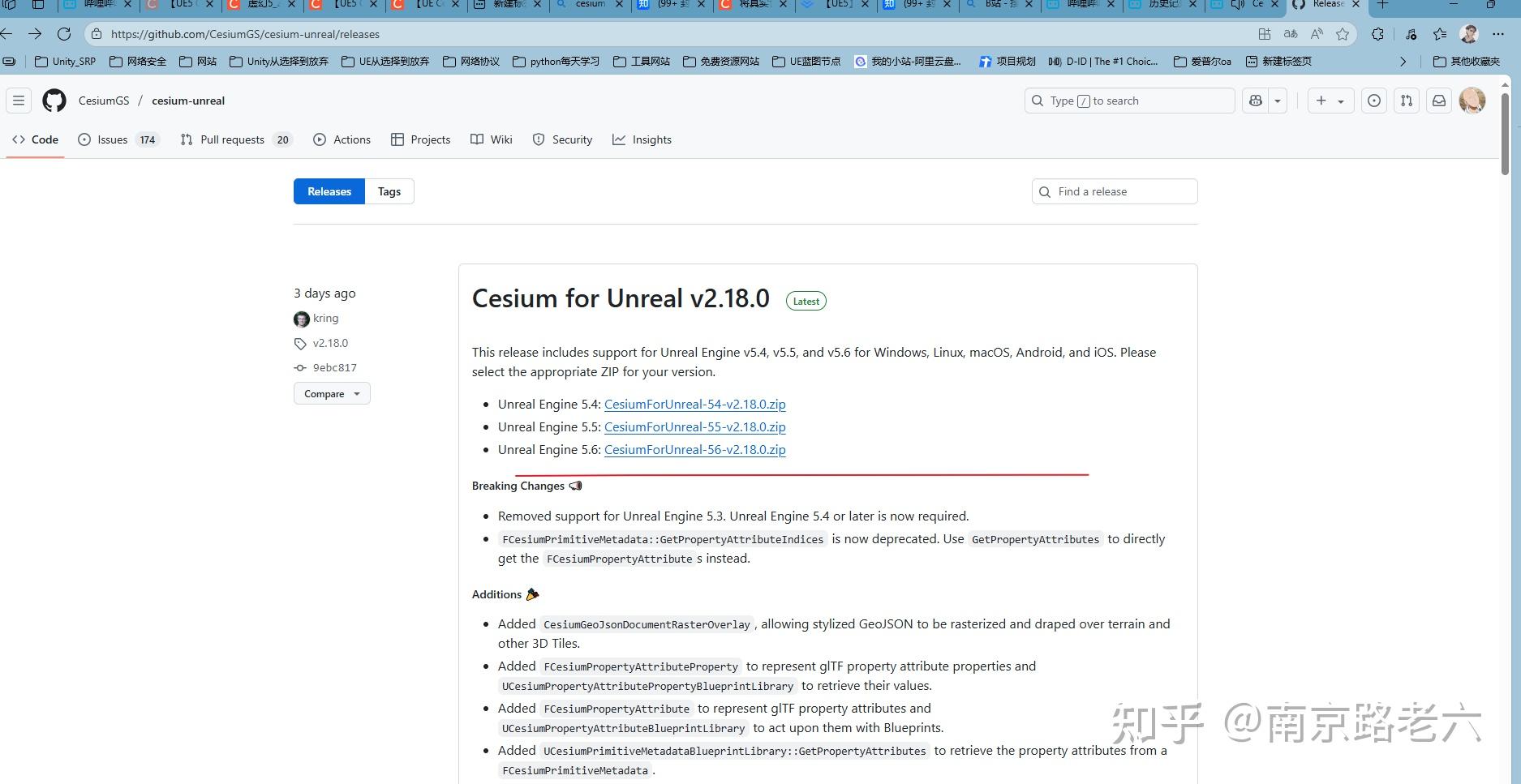1521x784 pixels.
Task: Open the Security tab of the repository
Action: [x=562, y=139]
